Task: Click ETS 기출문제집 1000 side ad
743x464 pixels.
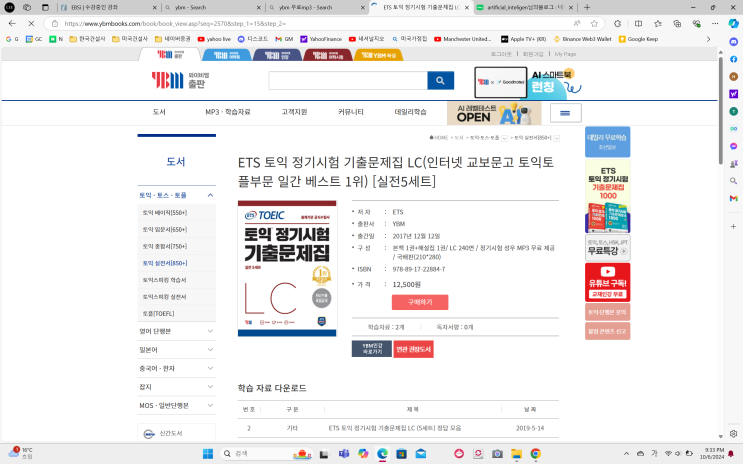Action: pos(607,196)
